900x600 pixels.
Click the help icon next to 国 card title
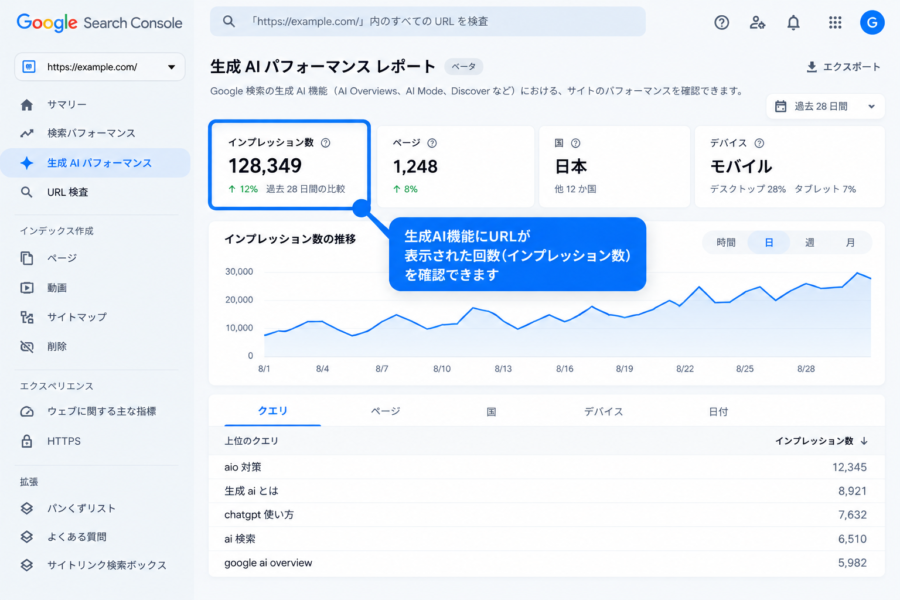click(575, 143)
